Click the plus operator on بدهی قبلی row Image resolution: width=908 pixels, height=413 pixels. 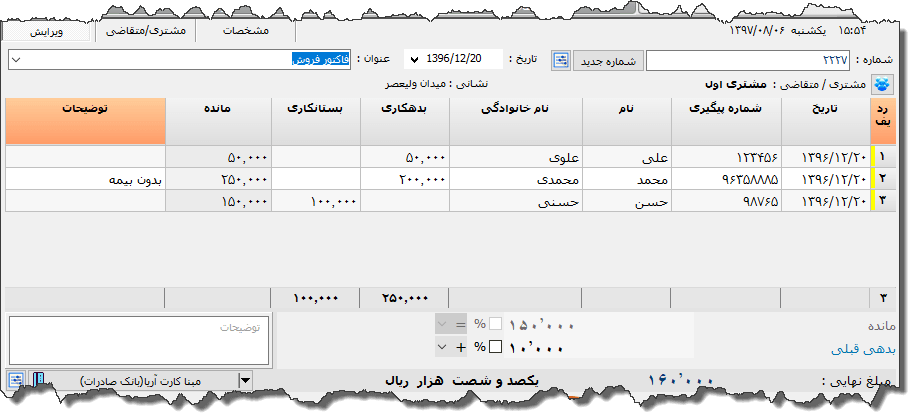tap(461, 348)
